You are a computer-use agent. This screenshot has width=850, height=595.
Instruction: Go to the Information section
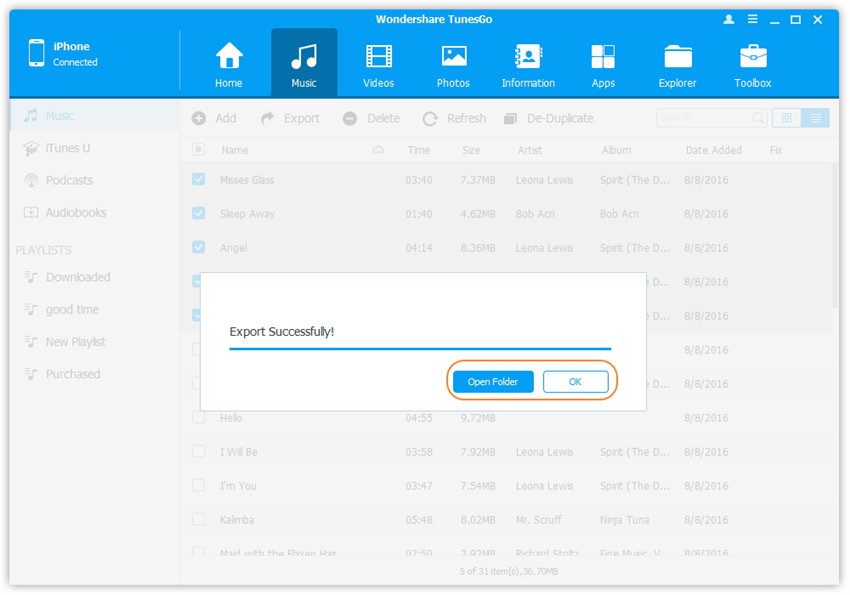528,65
